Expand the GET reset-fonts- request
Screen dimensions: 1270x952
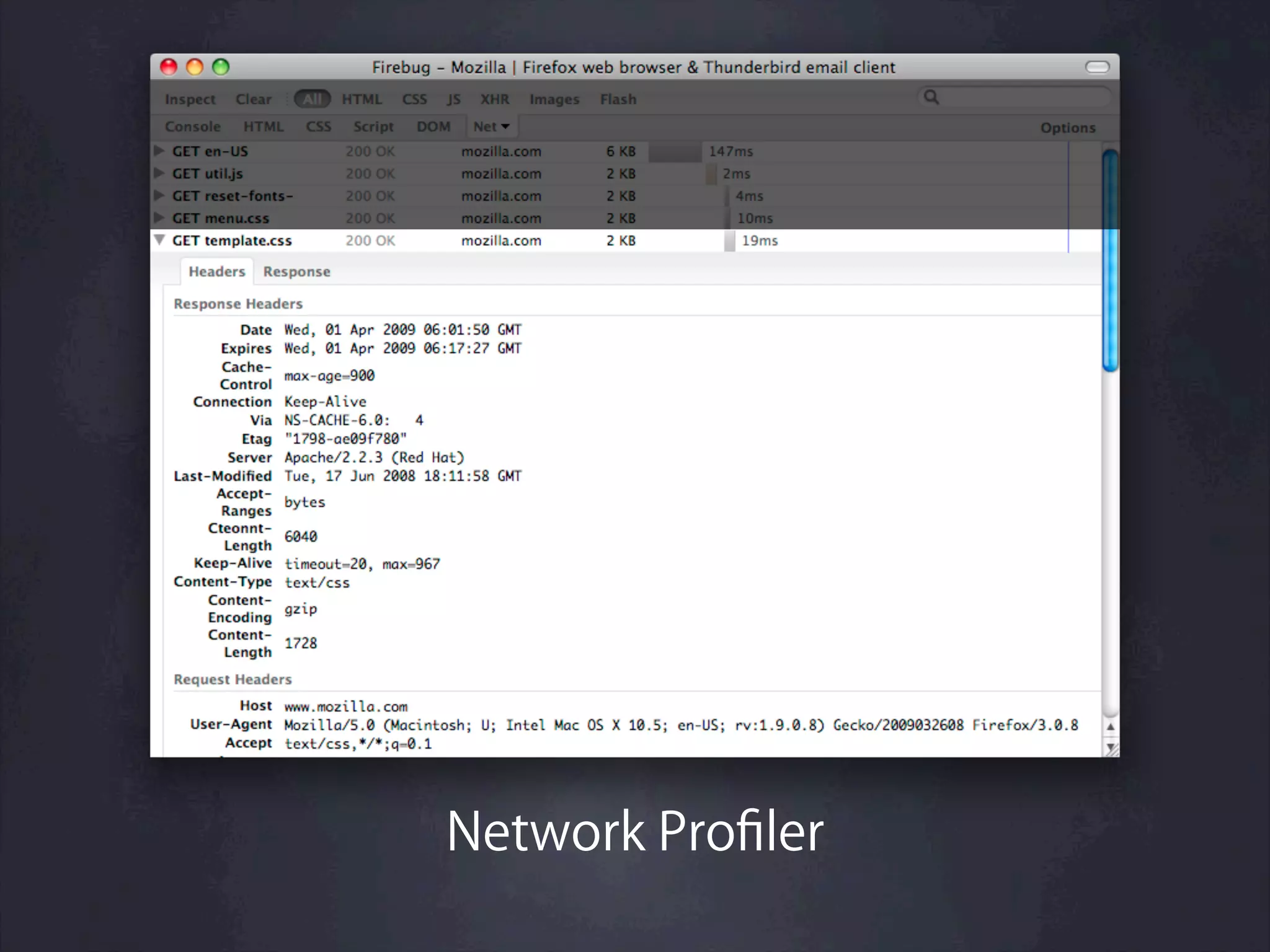point(159,195)
